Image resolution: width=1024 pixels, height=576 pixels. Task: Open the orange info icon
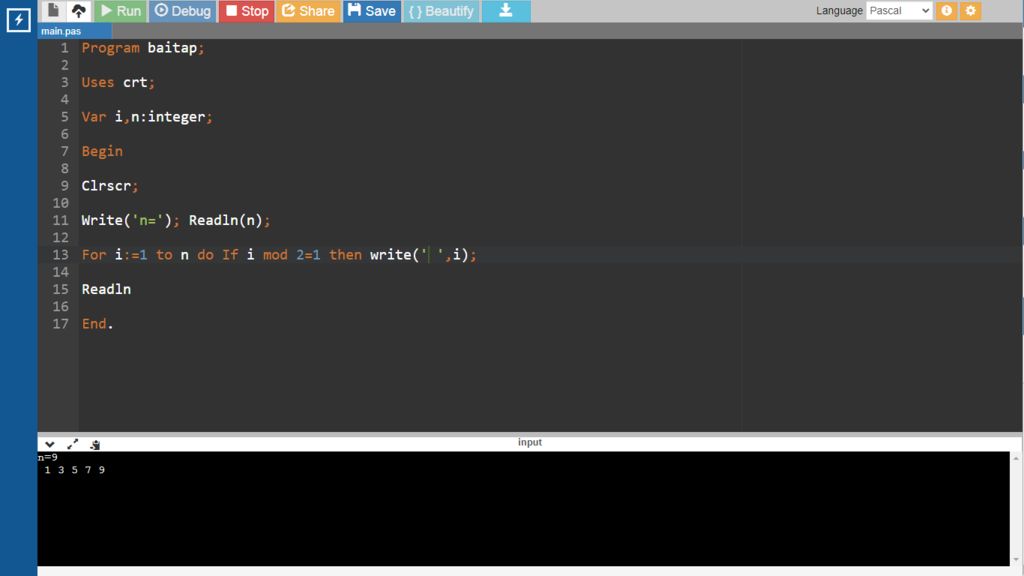click(946, 10)
